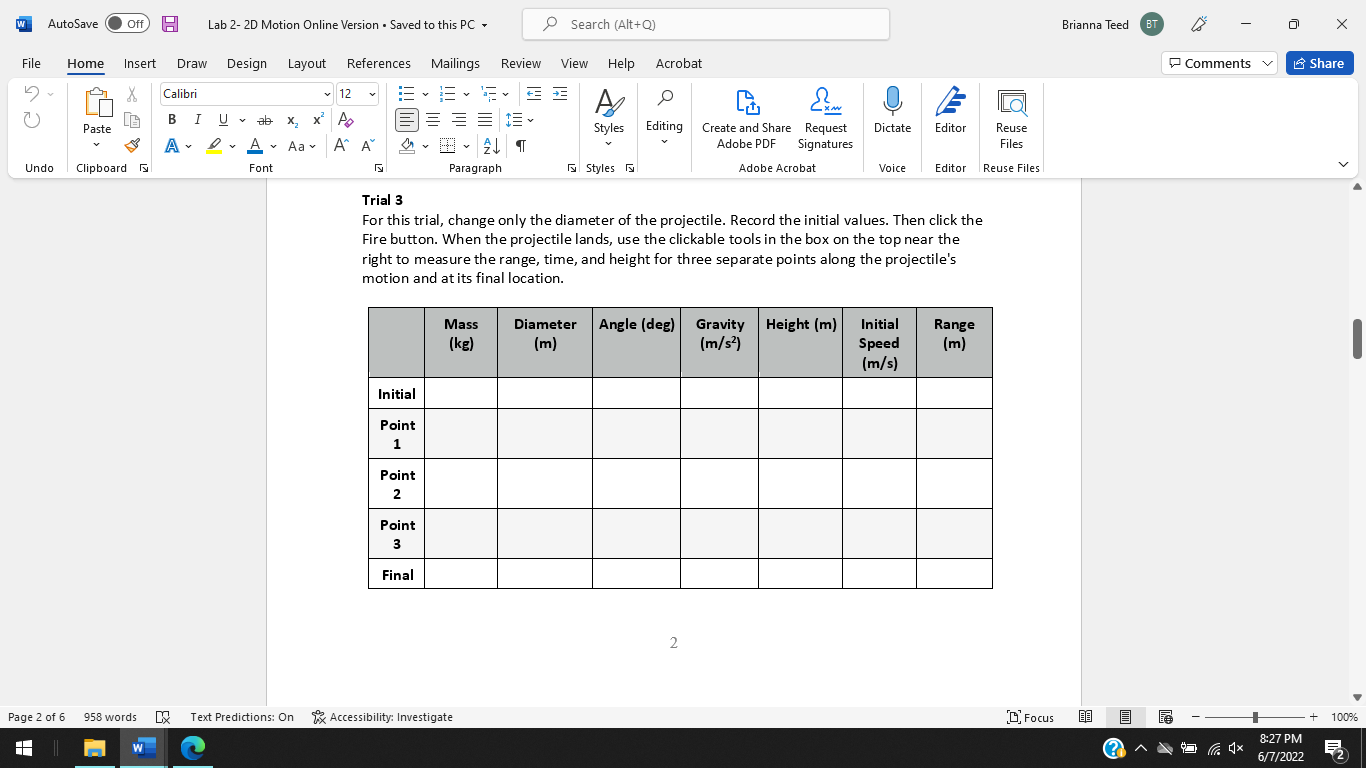Open the font name Calibri dropdown
The width and height of the screenshot is (1366, 768).
[x=327, y=94]
